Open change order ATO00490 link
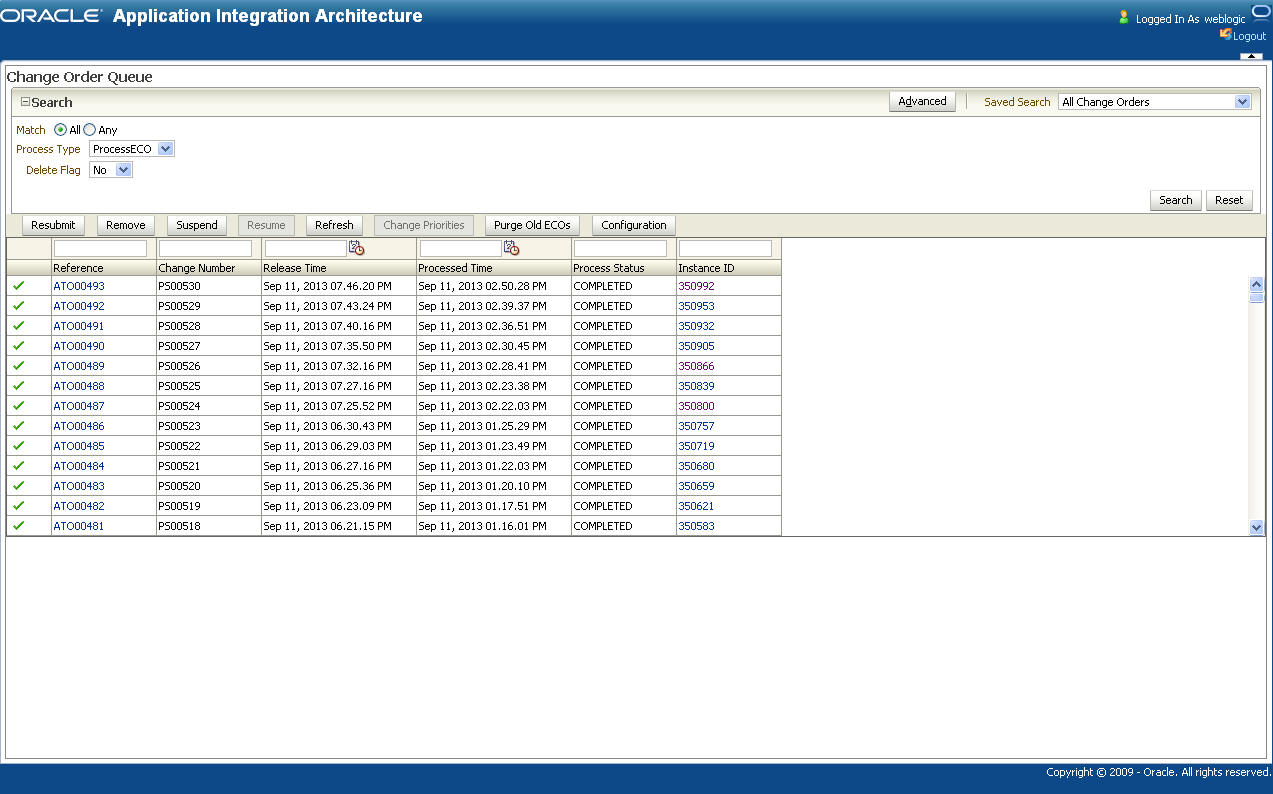 (x=77, y=346)
